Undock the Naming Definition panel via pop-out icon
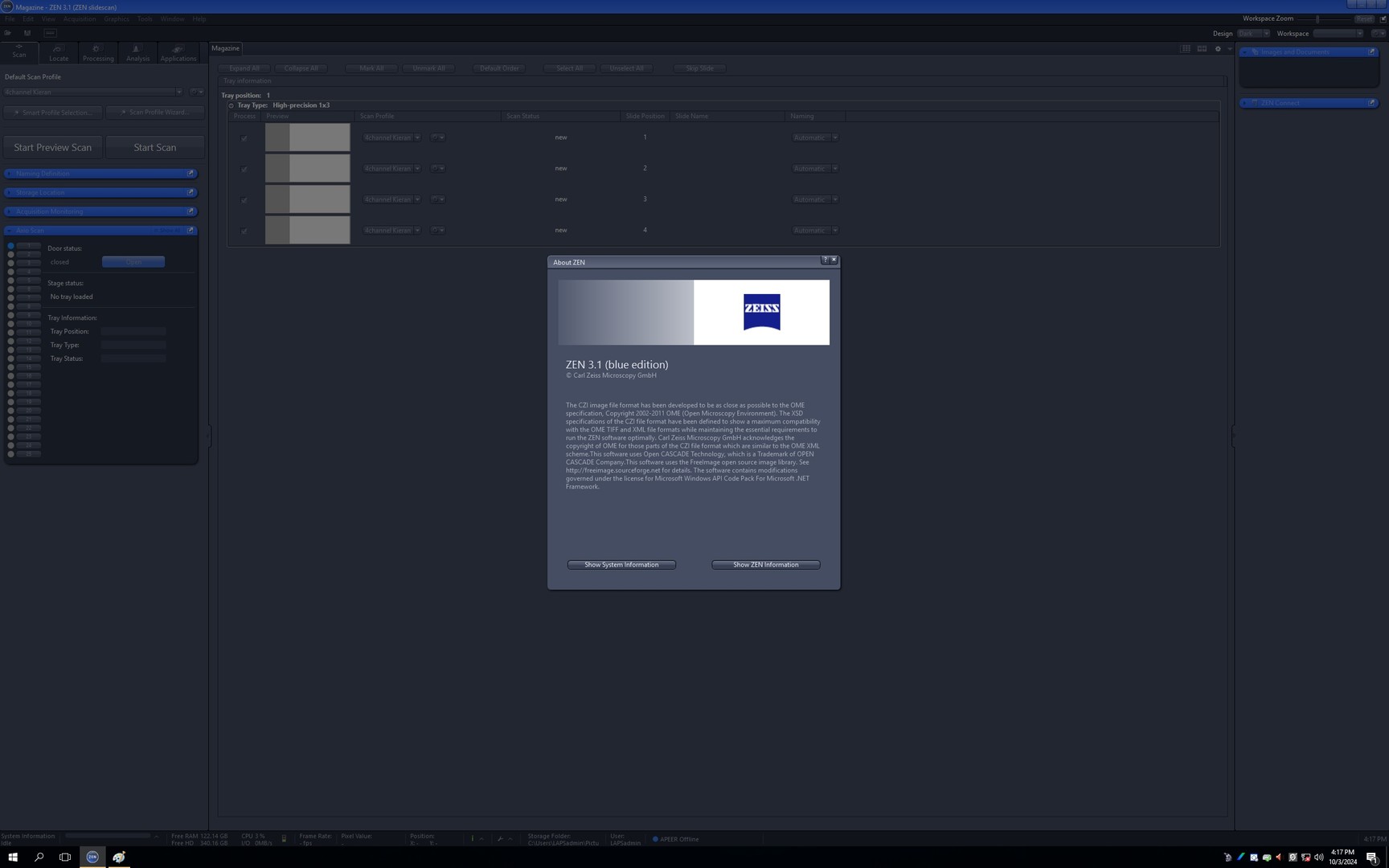The height and width of the screenshot is (868, 1389). tap(191, 174)
